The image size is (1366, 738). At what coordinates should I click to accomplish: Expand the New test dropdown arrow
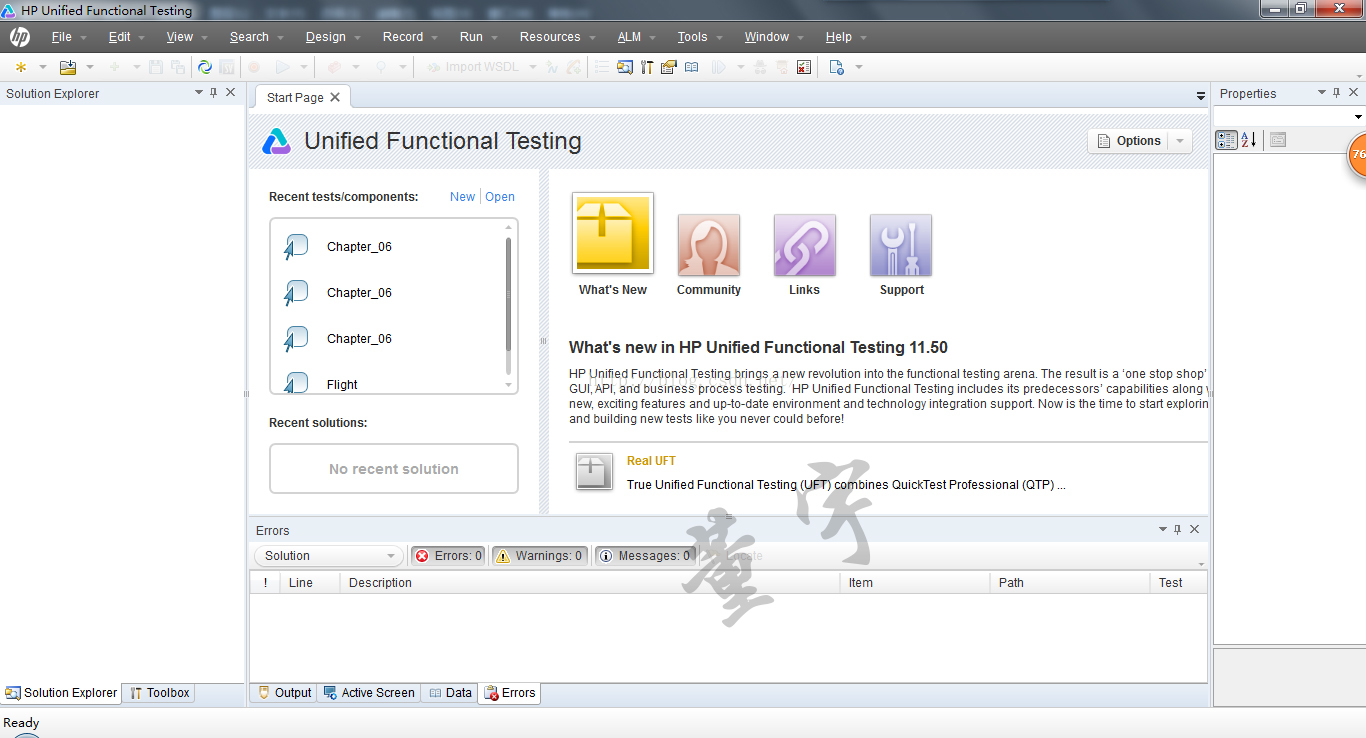click(x=42, y=67)
